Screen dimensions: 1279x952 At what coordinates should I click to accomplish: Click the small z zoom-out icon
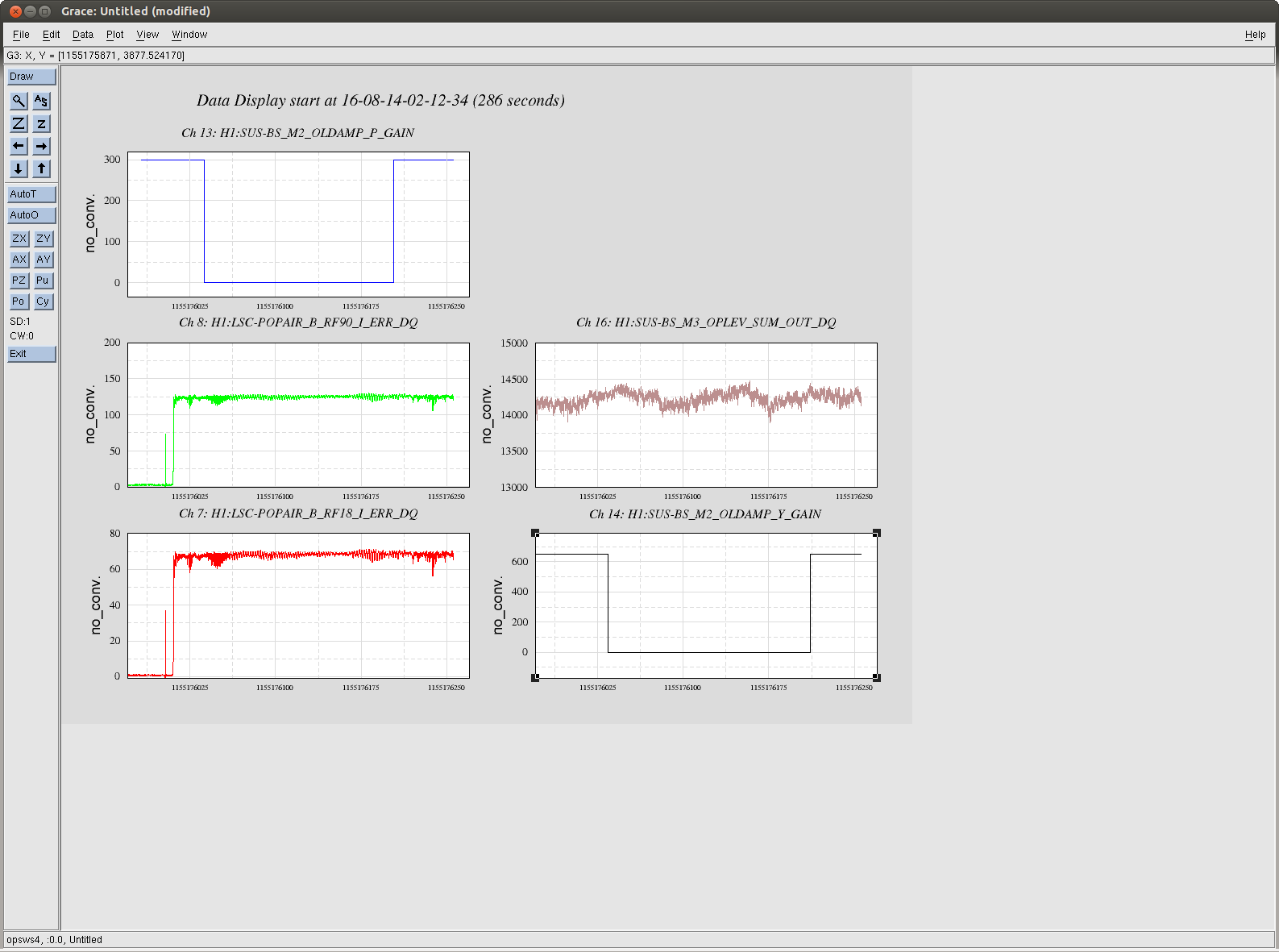41,123
